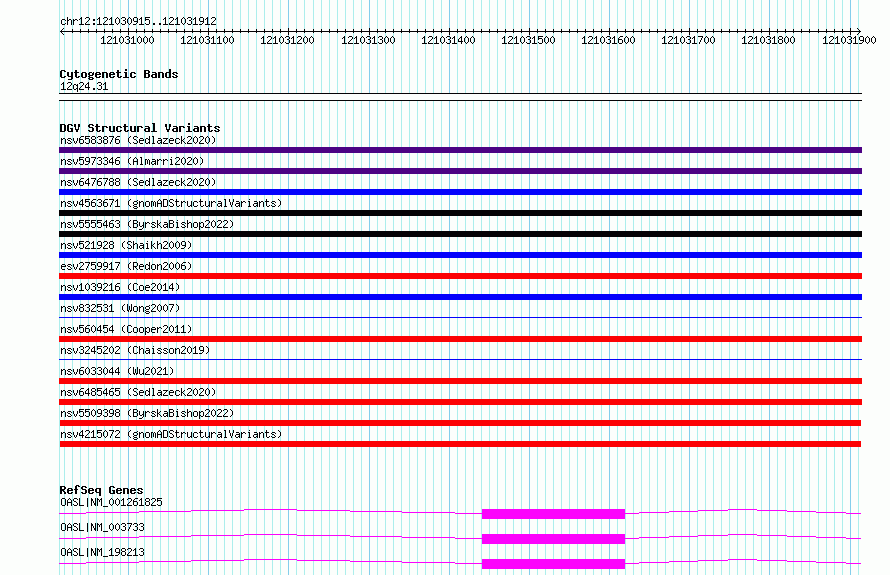
Task: Select the magenta exon of OASL|NM_003733
Action: 553,539
